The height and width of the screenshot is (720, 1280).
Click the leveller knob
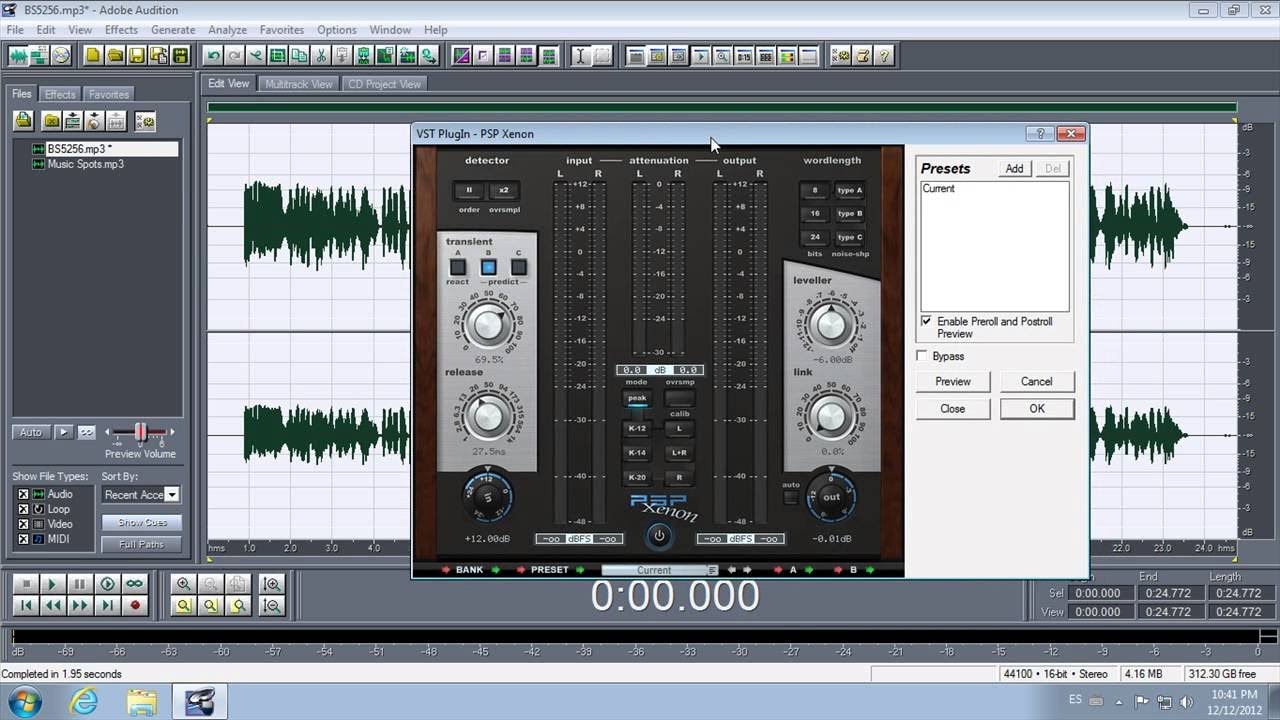coord(830,323)
